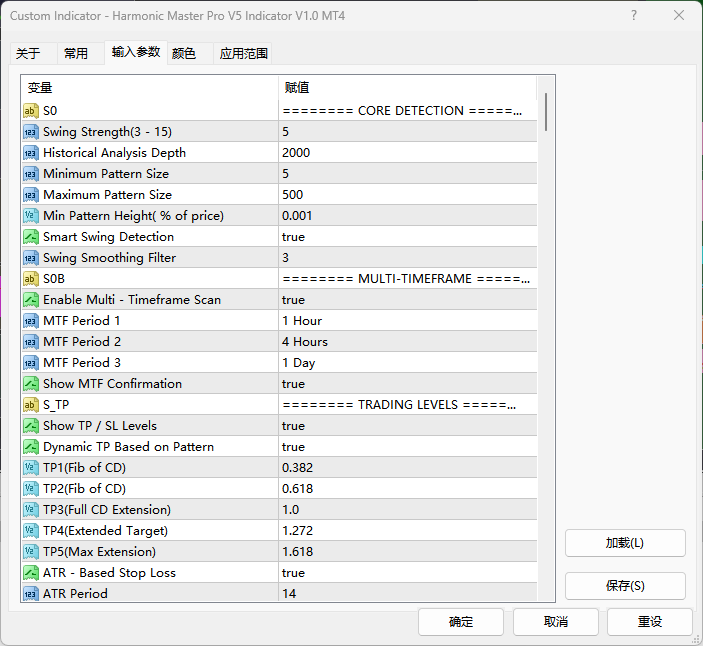Click the parameter list vertical scrollbar thumb
This screenshot has height=646, width=703.
pyautogui.click(x=546, y=112)
